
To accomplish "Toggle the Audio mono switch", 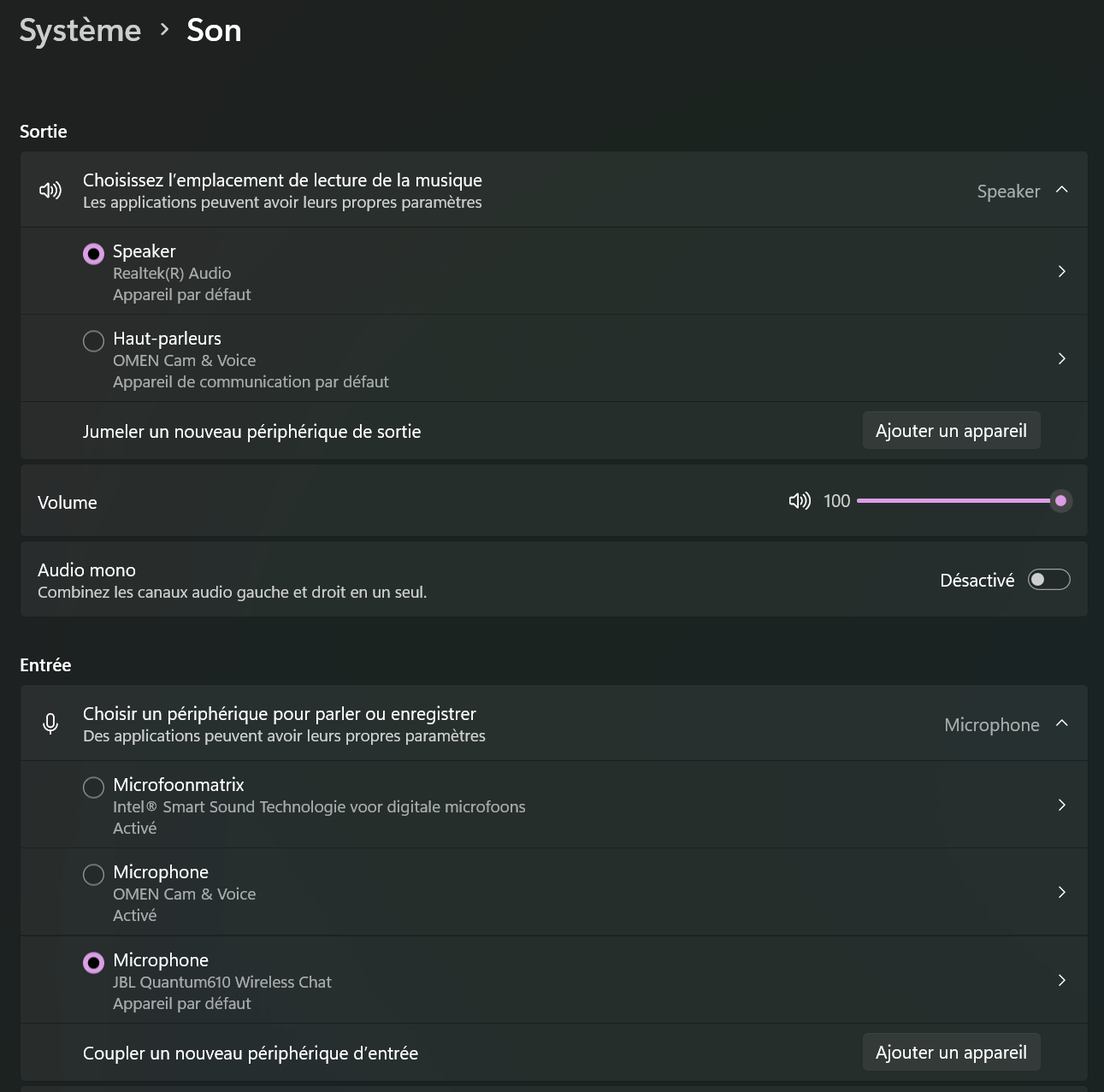I will [1048, 580].
